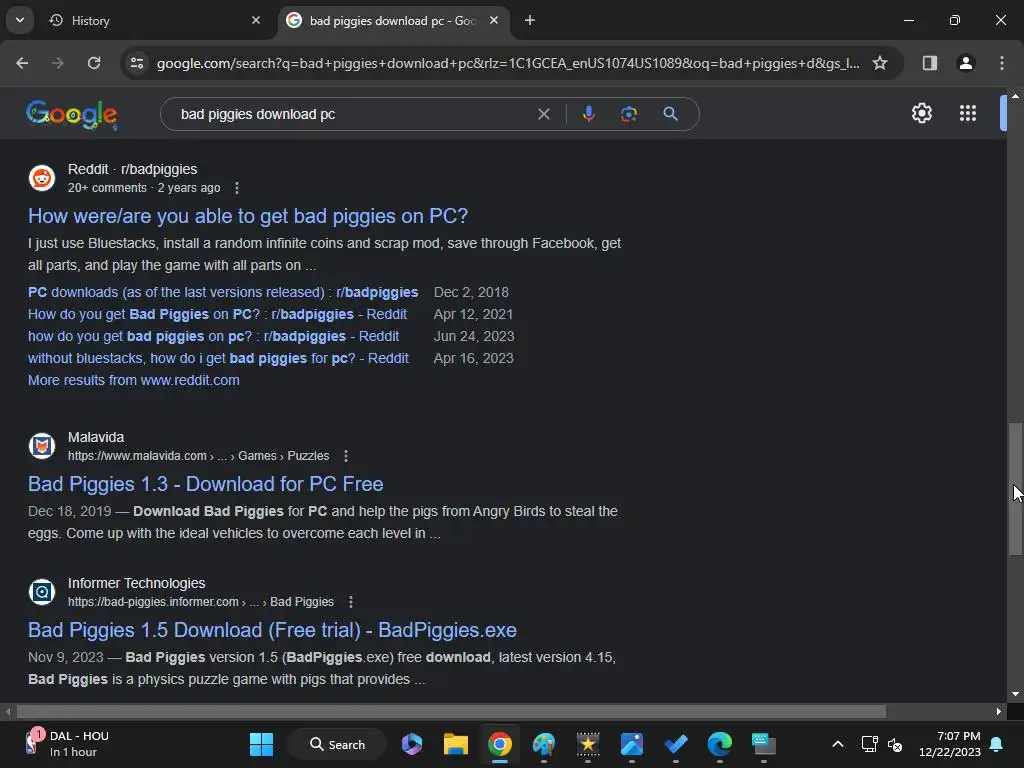Open tab search dropdown arrow
The width and height of the screenshot is (1024, 768).
pyautogui.click(x=20, y=20)
